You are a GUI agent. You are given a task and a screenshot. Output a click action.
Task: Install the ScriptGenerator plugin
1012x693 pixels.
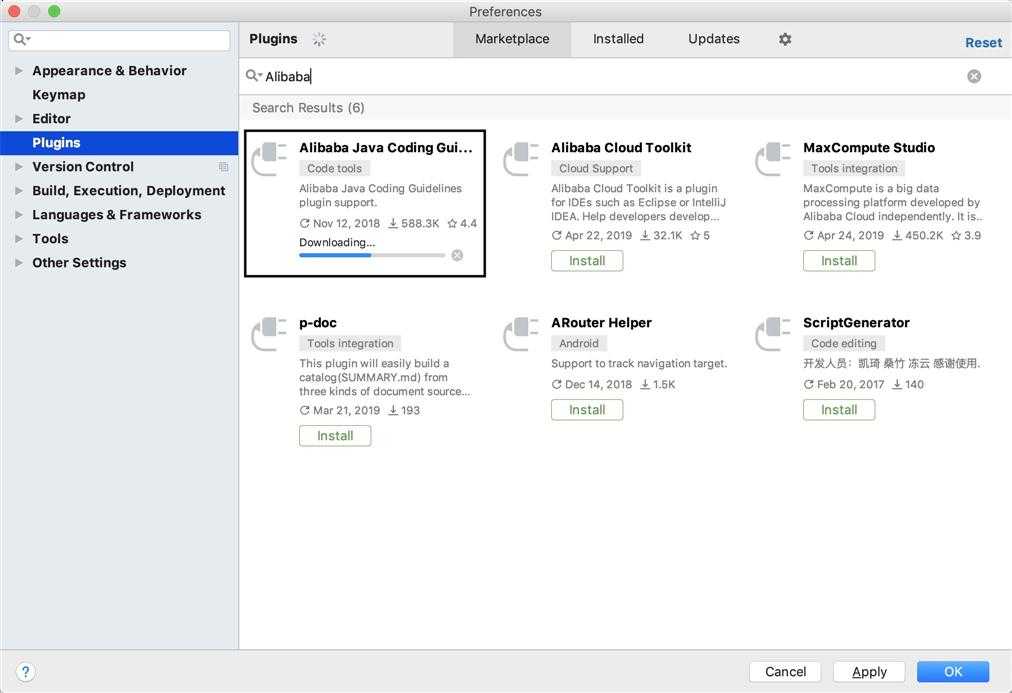coord(839,410)
